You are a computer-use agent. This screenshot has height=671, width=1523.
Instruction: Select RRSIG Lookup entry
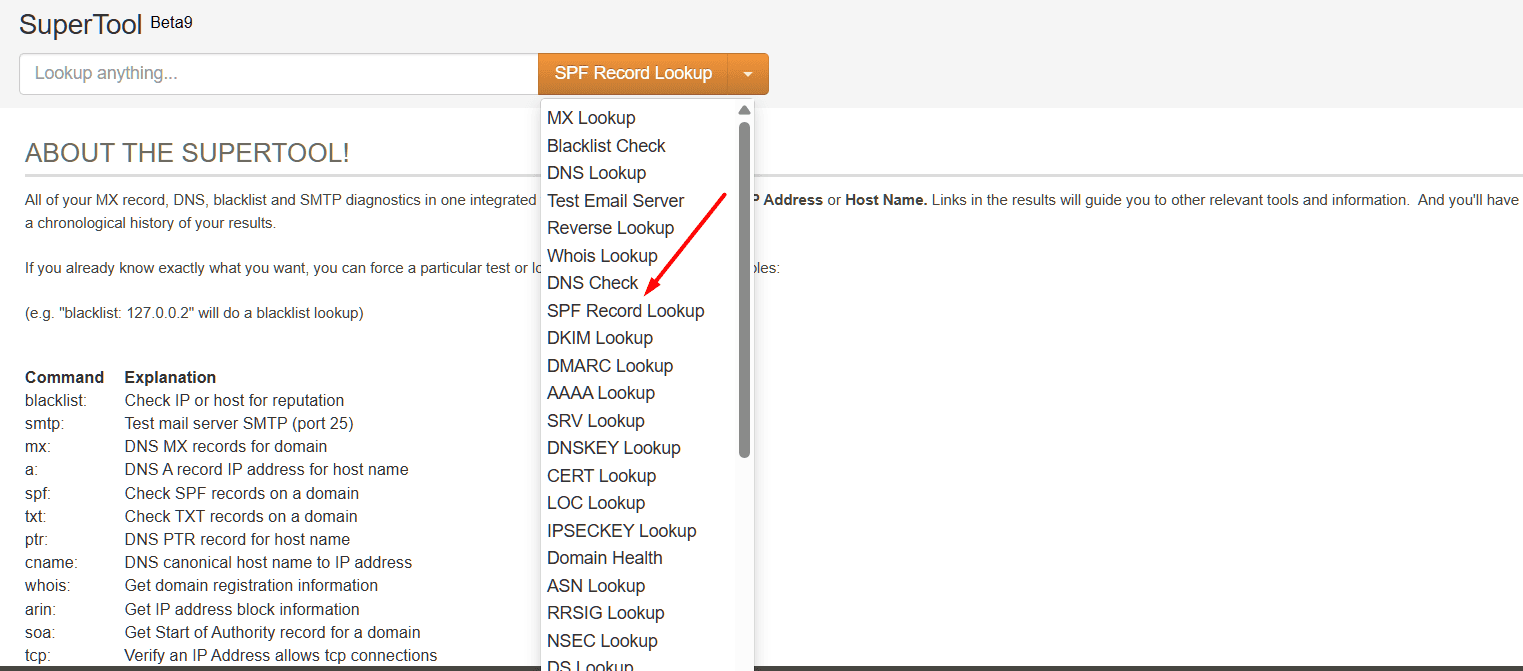(605, 613)
